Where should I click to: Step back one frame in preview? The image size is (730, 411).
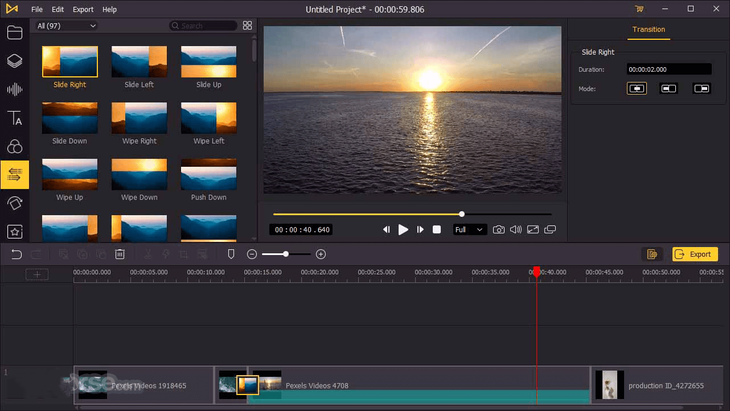pyautogui.click(x=386, y=229)
